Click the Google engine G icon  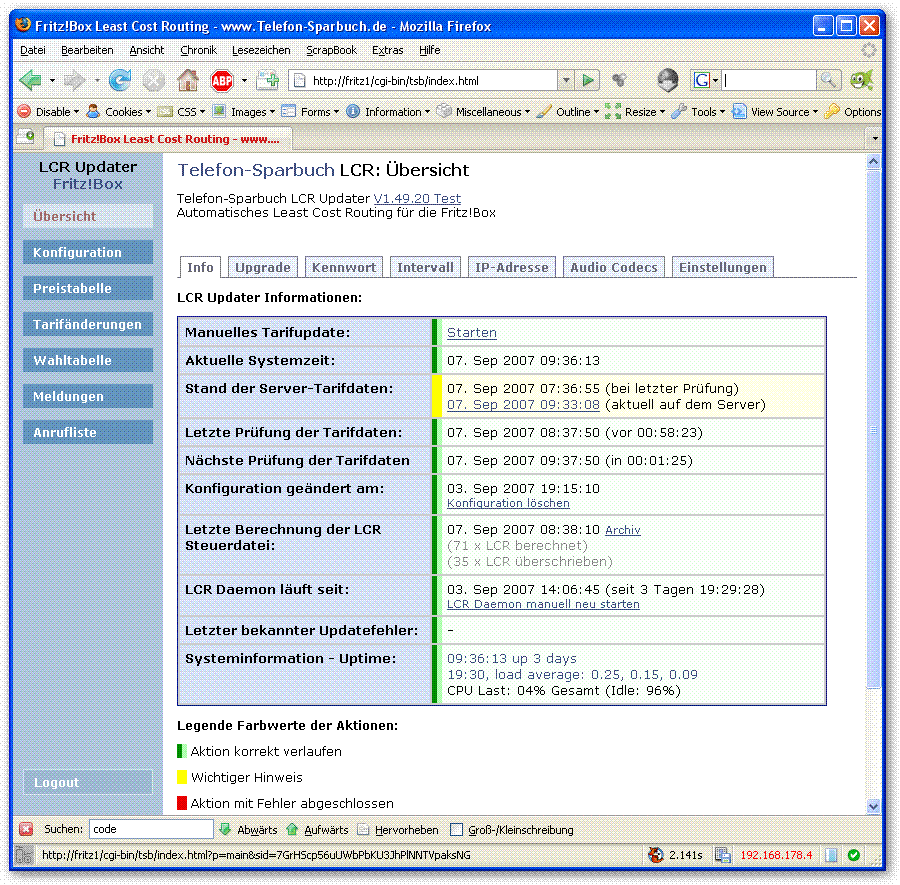(701, 80)
